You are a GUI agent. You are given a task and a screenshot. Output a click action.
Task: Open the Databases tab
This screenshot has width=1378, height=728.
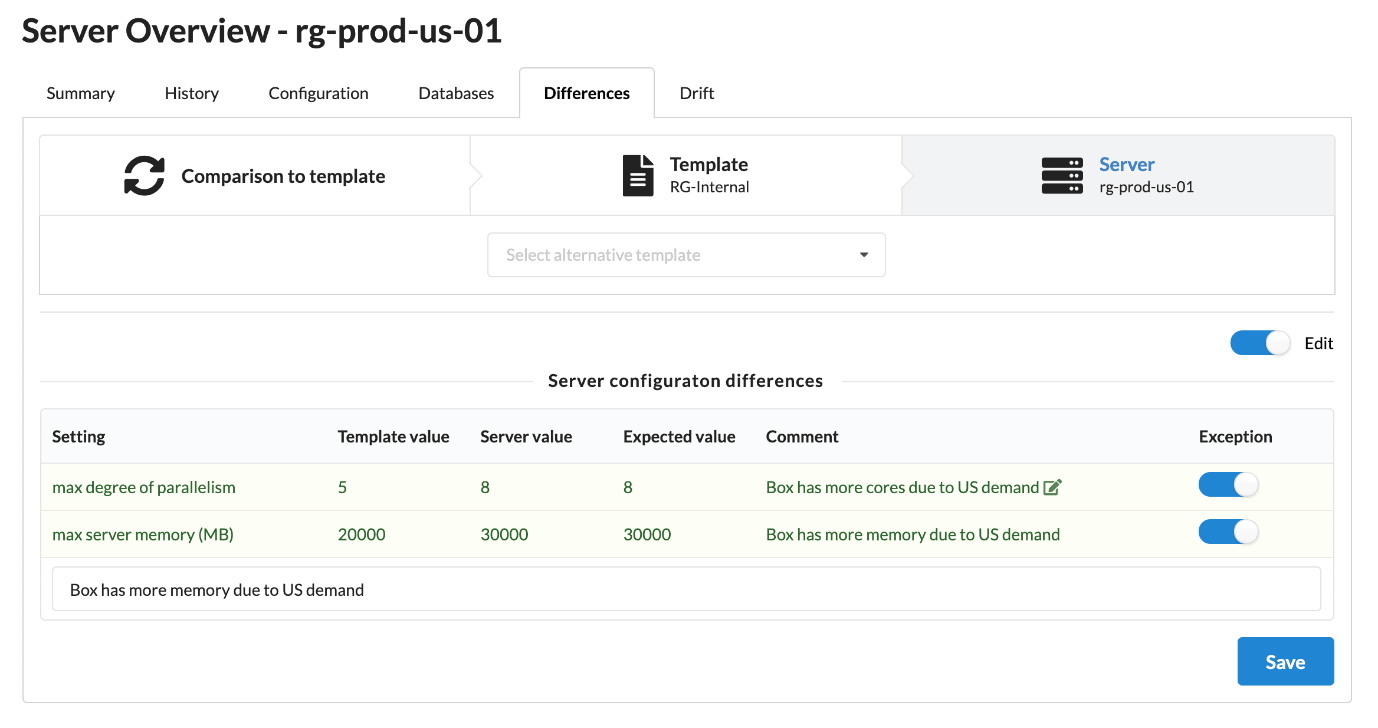(456, 93)
